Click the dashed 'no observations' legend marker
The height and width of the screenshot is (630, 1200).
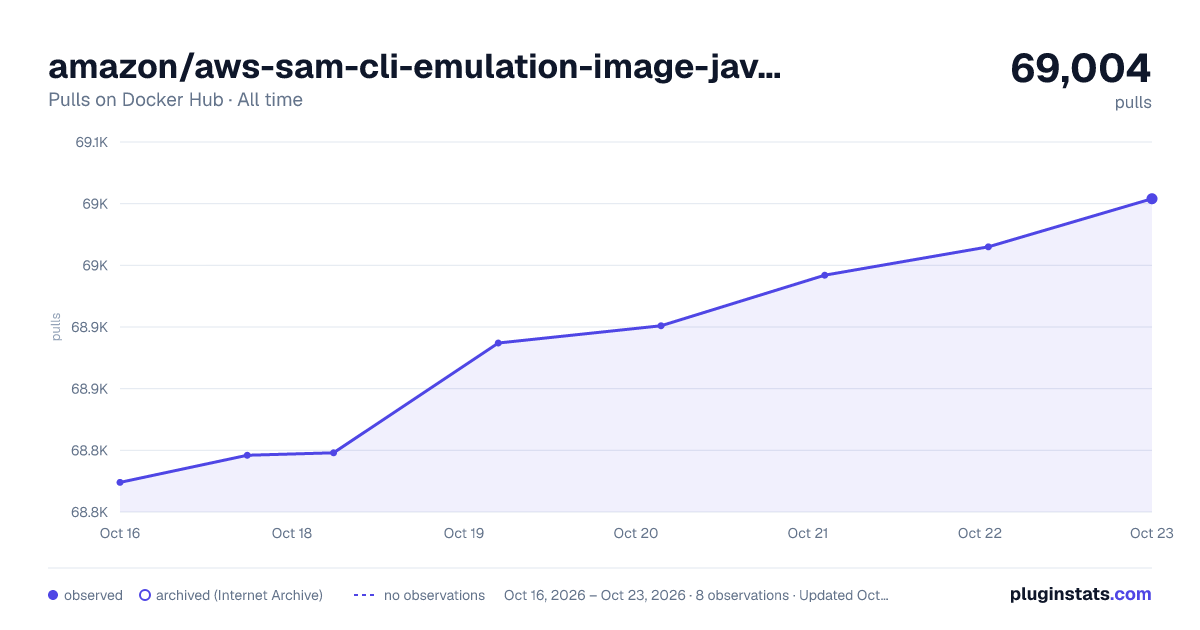point(364,595)
